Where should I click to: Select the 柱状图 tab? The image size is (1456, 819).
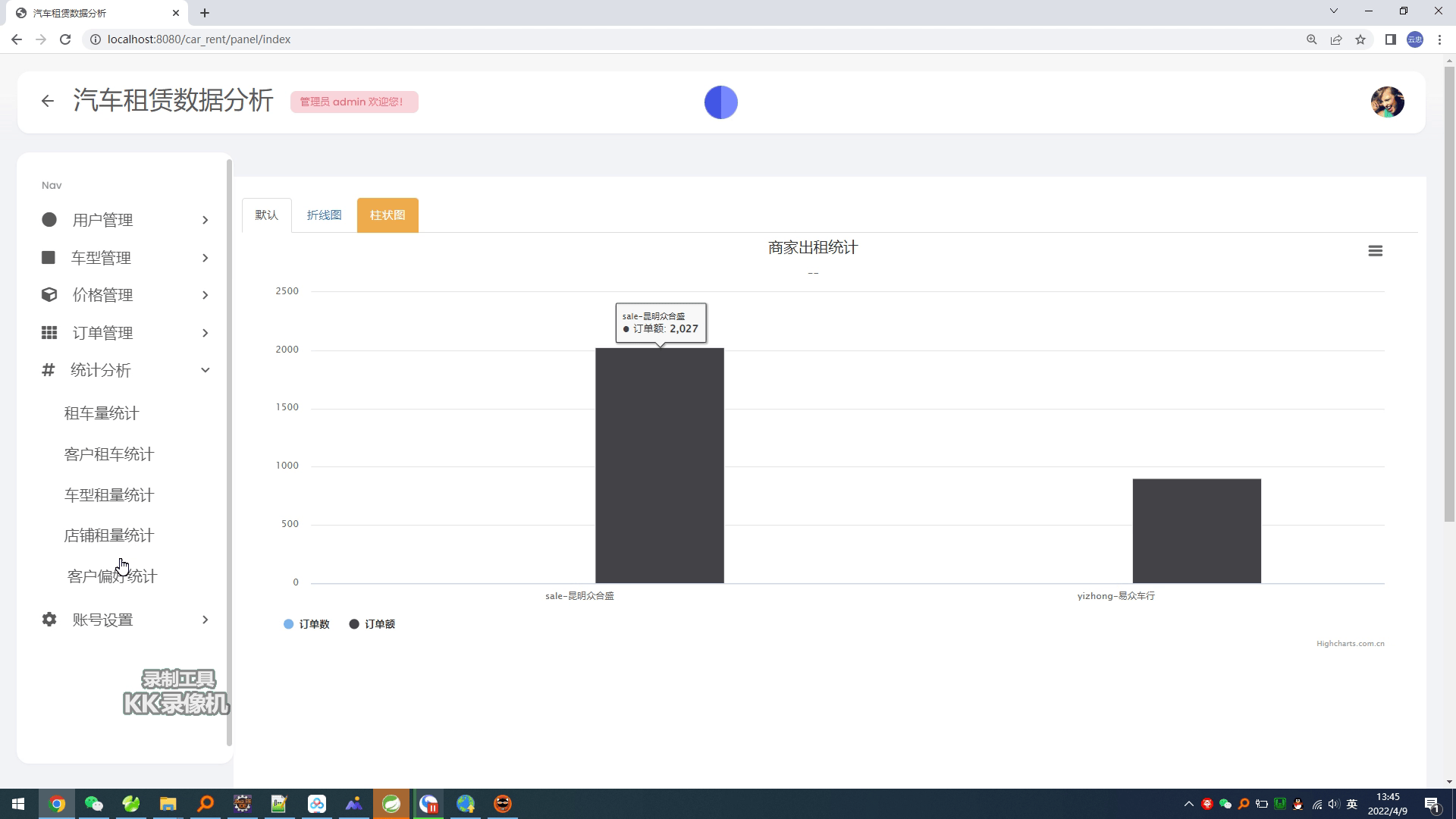(x=388, y=215)
